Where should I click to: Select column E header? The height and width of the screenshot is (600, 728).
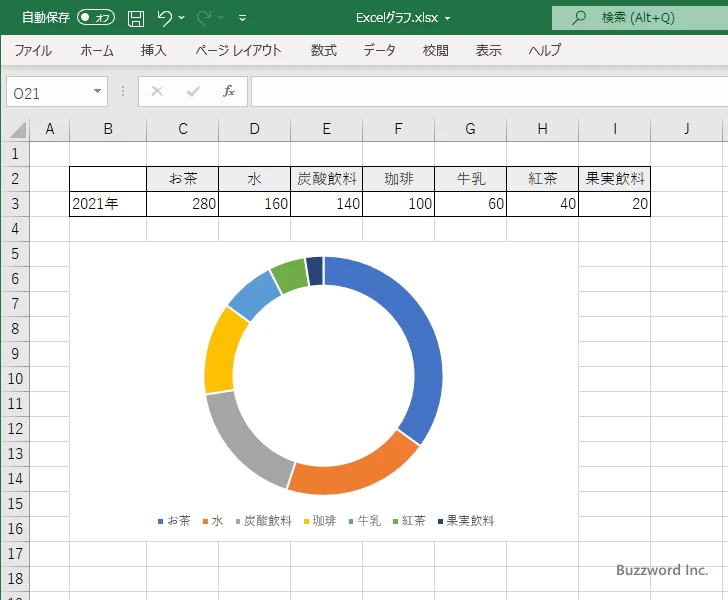[x=326, y=129]
